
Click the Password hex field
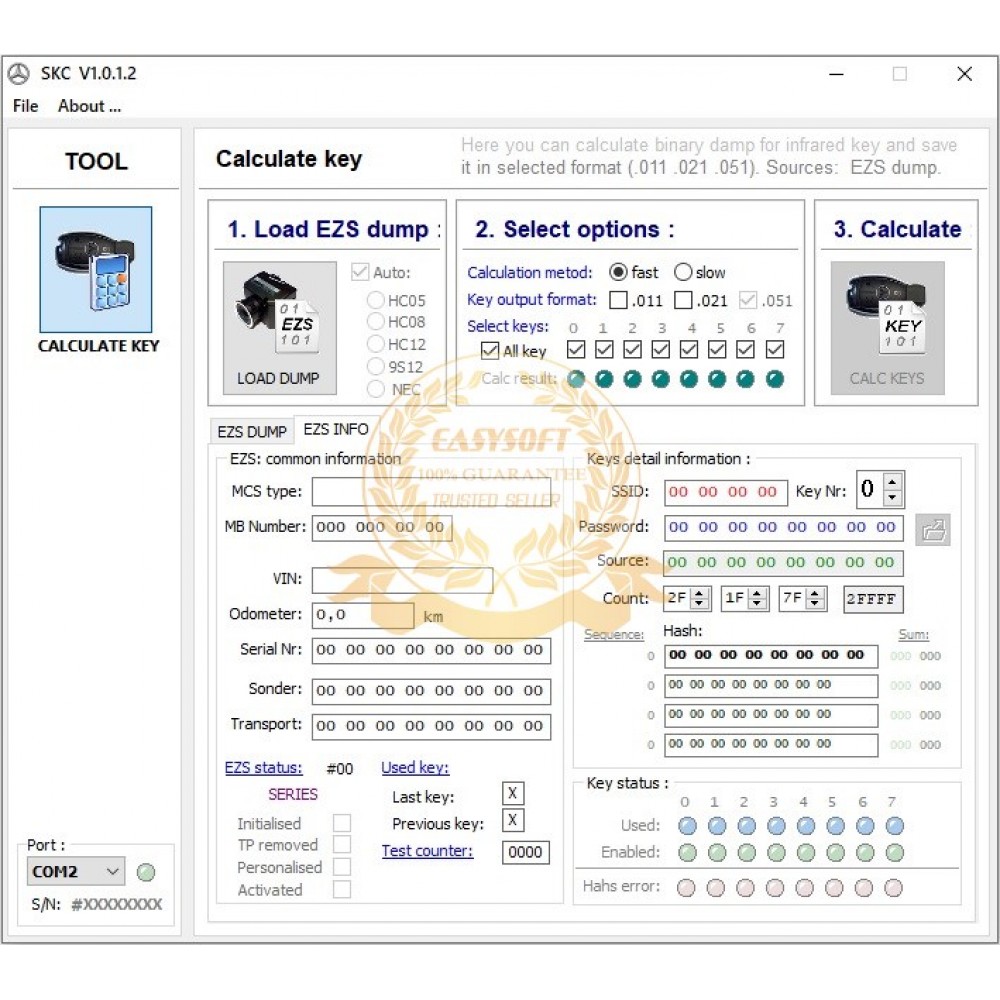[784, 528]
